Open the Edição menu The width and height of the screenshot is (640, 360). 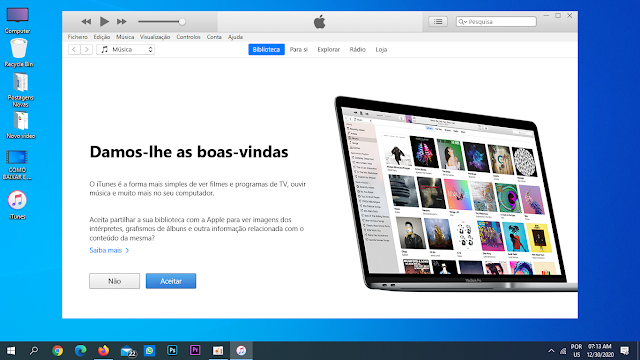[x=102, y=37]
